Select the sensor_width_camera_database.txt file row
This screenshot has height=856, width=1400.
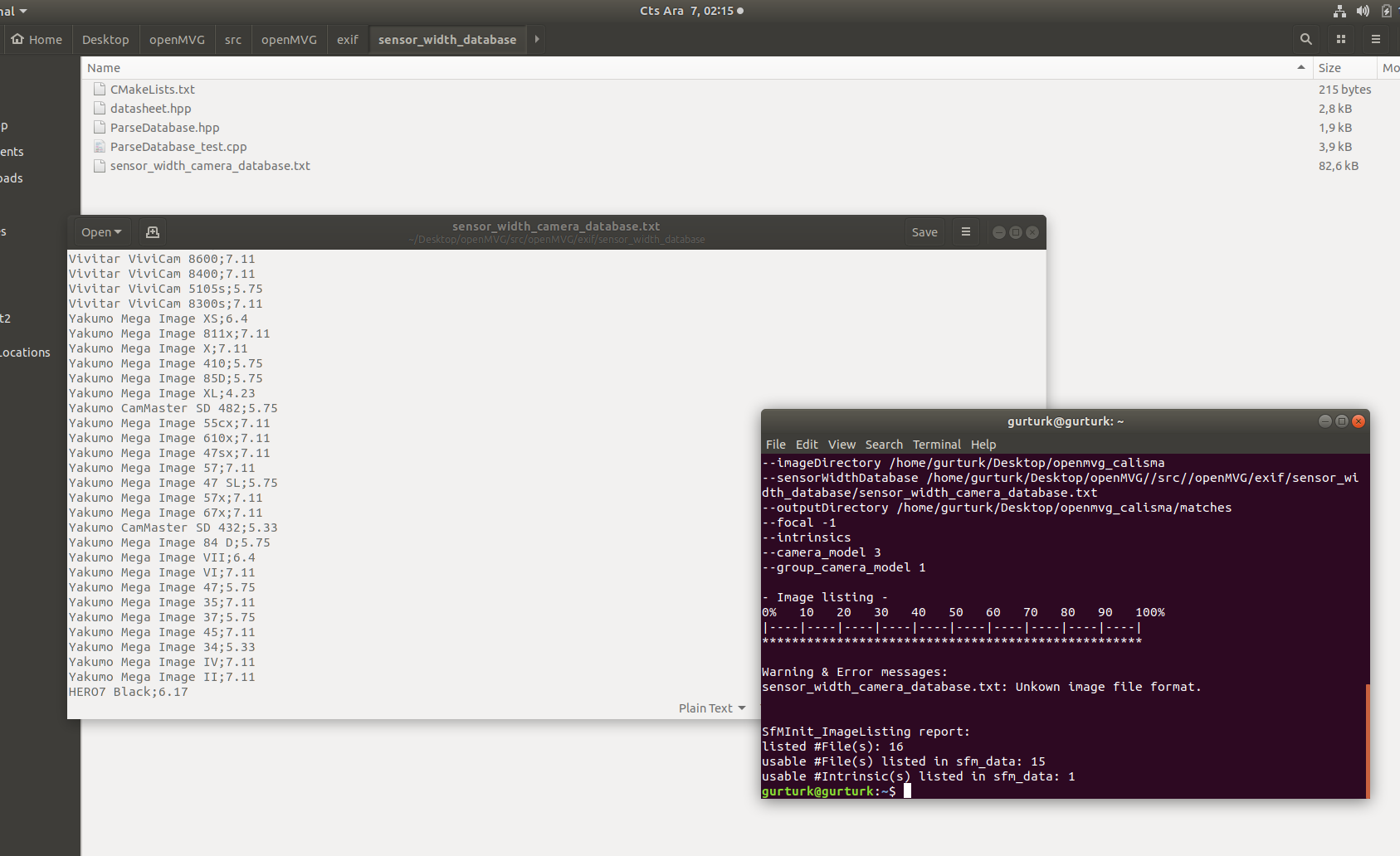coord(210,165)
